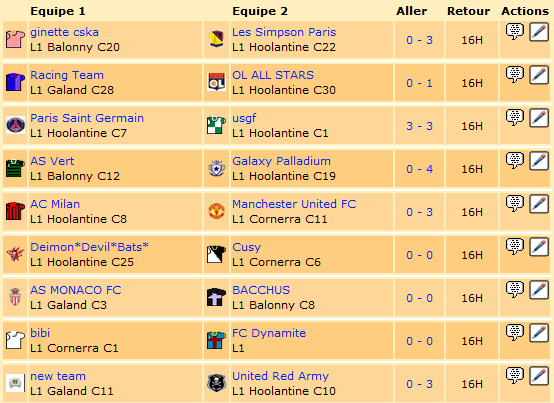This screenshot has width=554, height=403.
Task: Click Manchester United FC team link
Action: (x=294, y=204)
